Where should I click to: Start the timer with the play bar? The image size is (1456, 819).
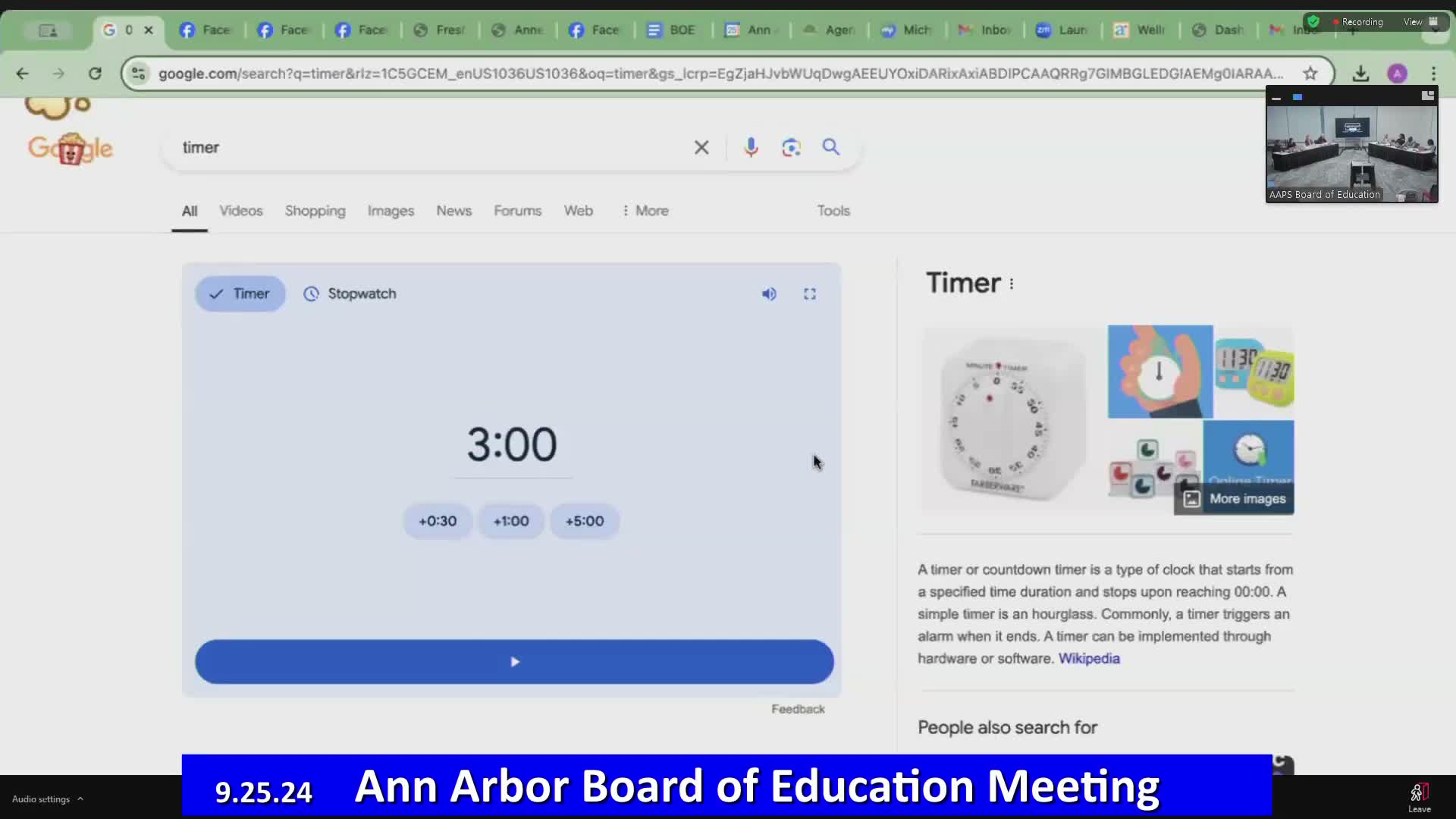[514, 662]
